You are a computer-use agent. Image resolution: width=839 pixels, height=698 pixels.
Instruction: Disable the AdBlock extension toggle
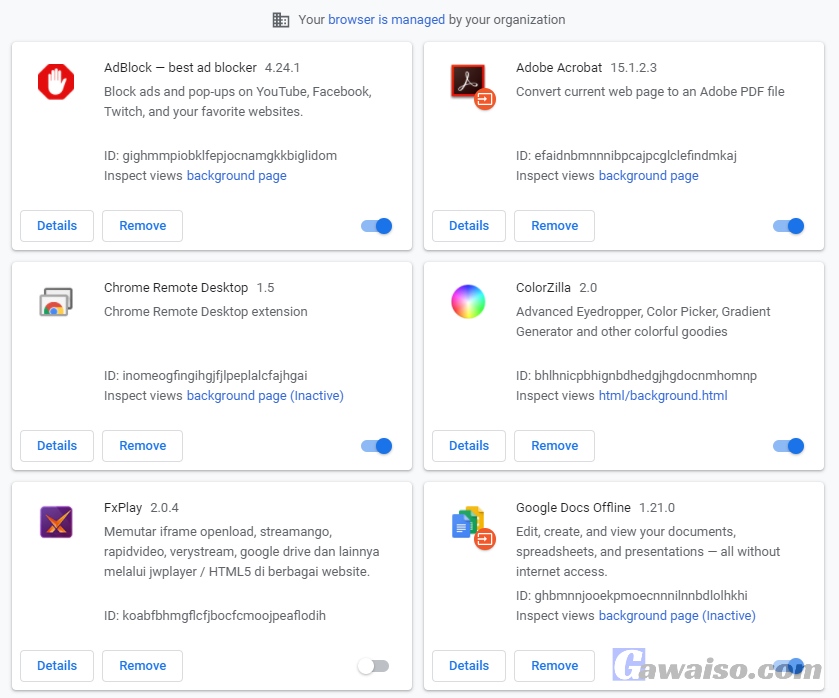[376, 226]
